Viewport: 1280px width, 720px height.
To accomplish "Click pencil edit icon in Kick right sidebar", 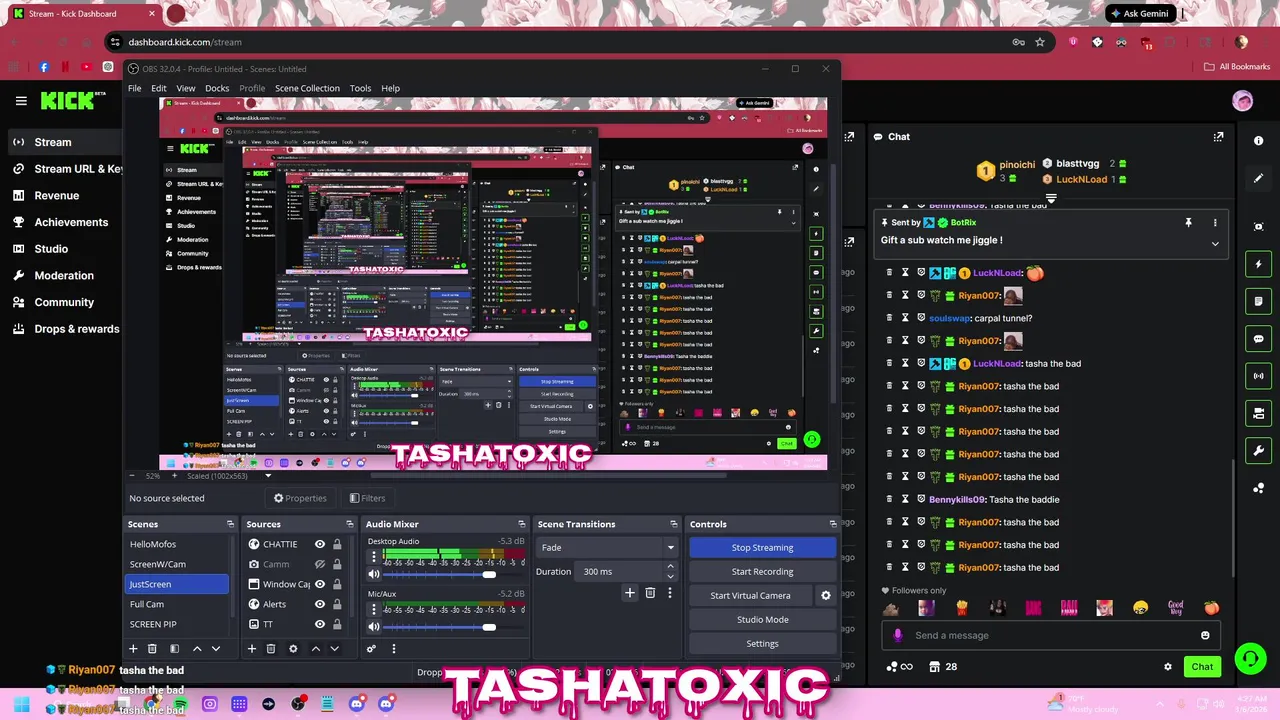I will pos(1259,178).
